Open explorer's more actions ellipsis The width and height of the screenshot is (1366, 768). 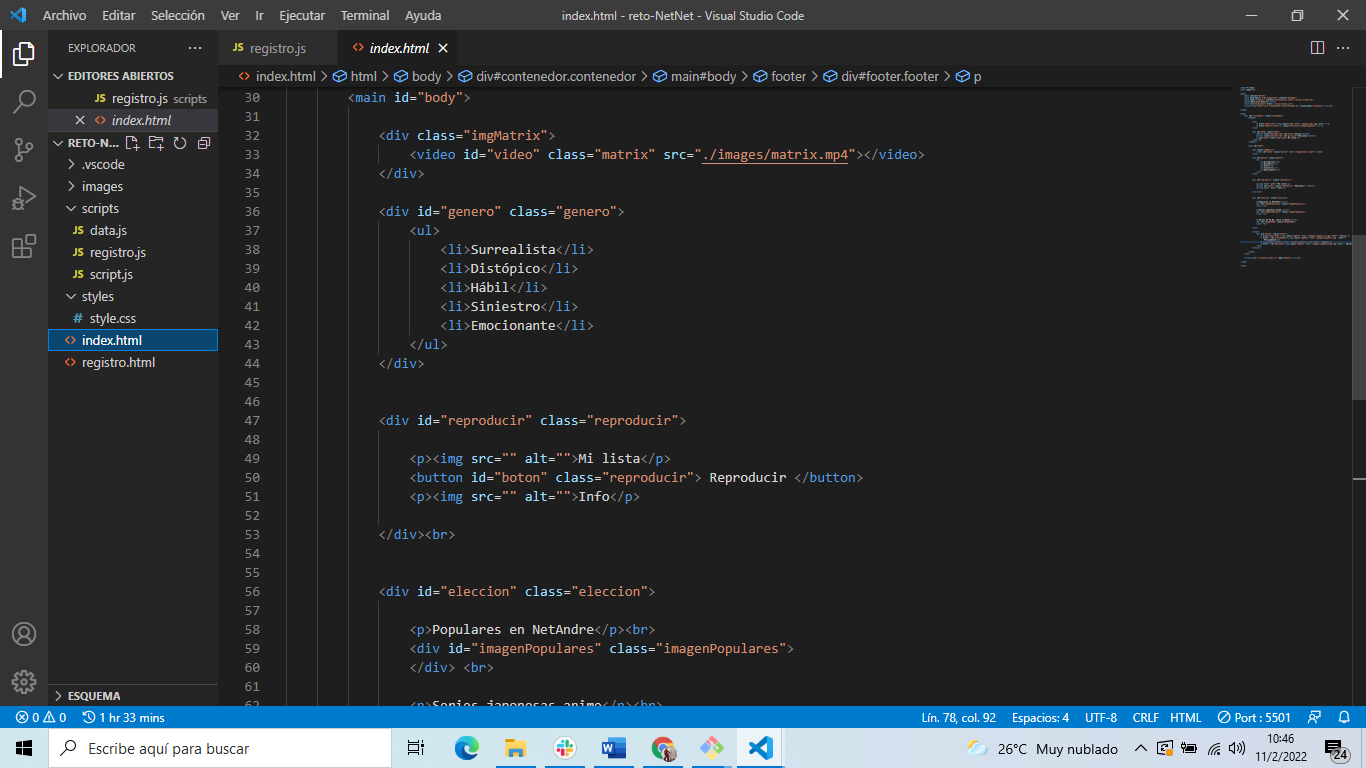point(194,48)
